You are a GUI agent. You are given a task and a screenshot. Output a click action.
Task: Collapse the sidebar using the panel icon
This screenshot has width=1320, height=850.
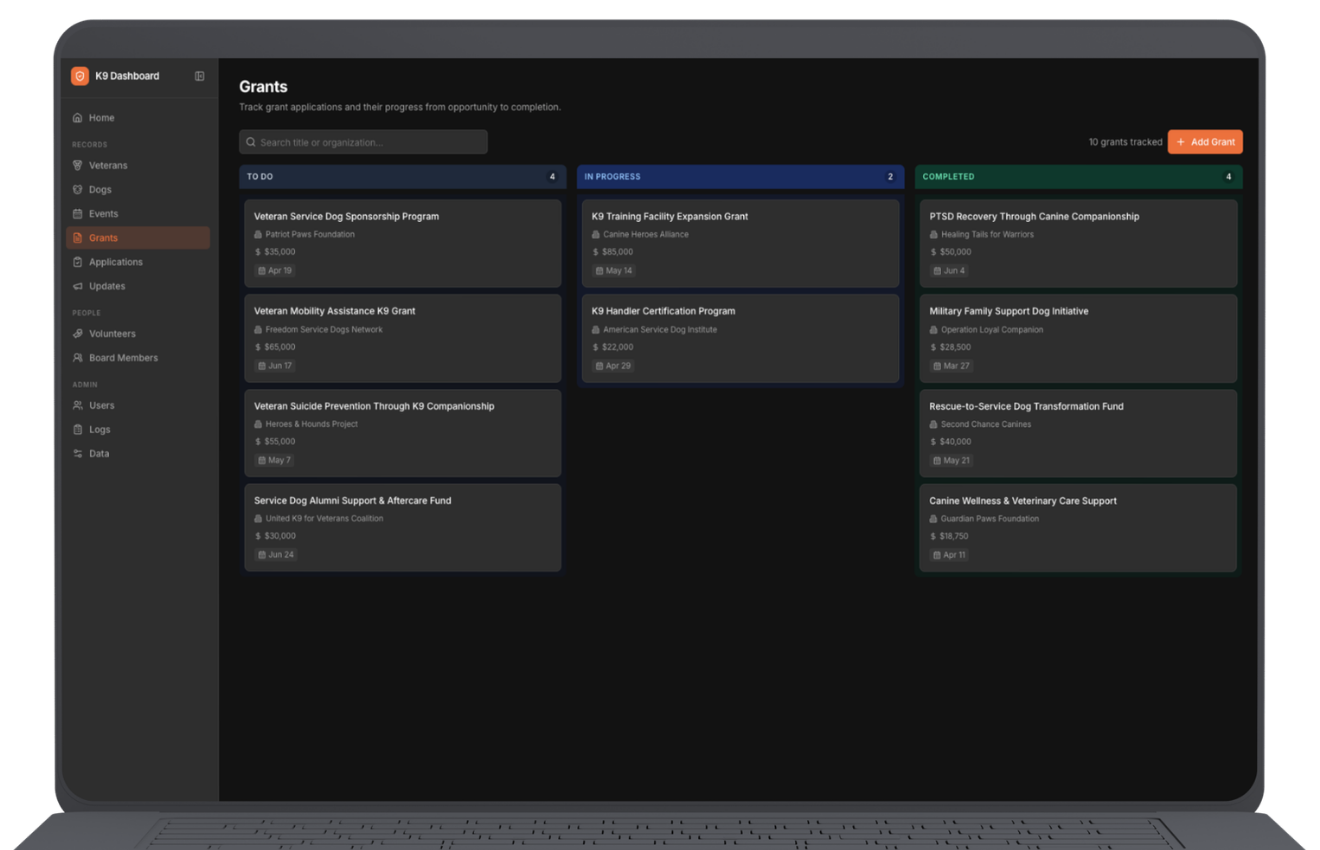[x=199, y=76]
